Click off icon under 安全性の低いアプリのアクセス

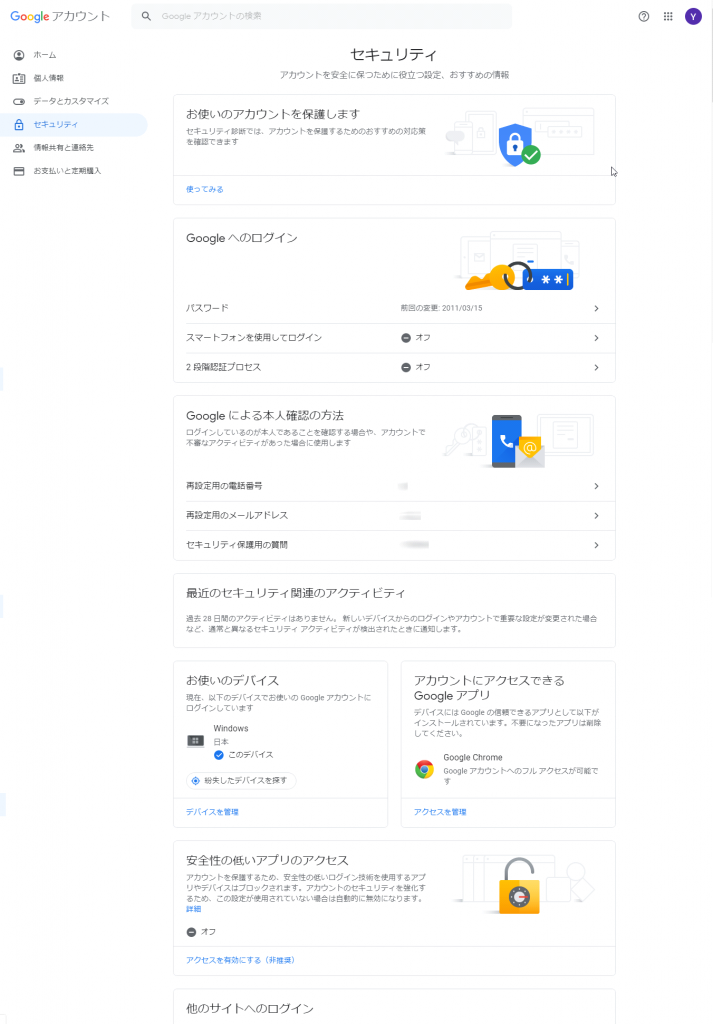coord(191,932)
